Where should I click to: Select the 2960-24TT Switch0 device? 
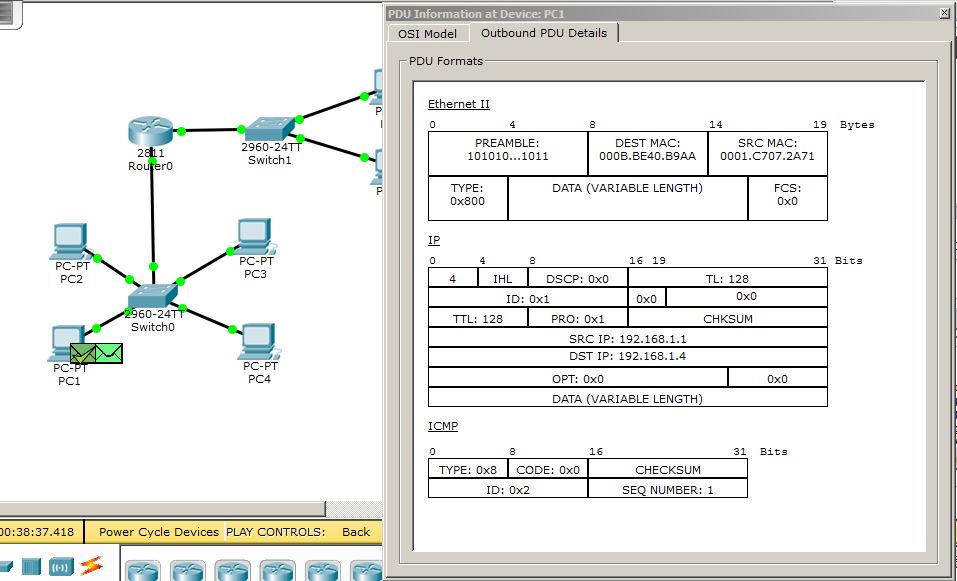point(153,297)
